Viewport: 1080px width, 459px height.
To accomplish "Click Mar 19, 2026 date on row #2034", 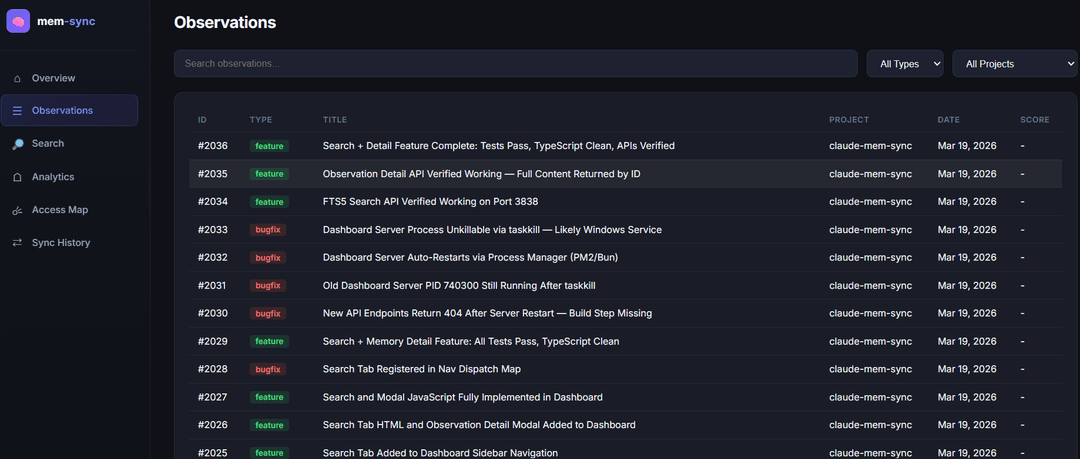I will tap(967, 202).
